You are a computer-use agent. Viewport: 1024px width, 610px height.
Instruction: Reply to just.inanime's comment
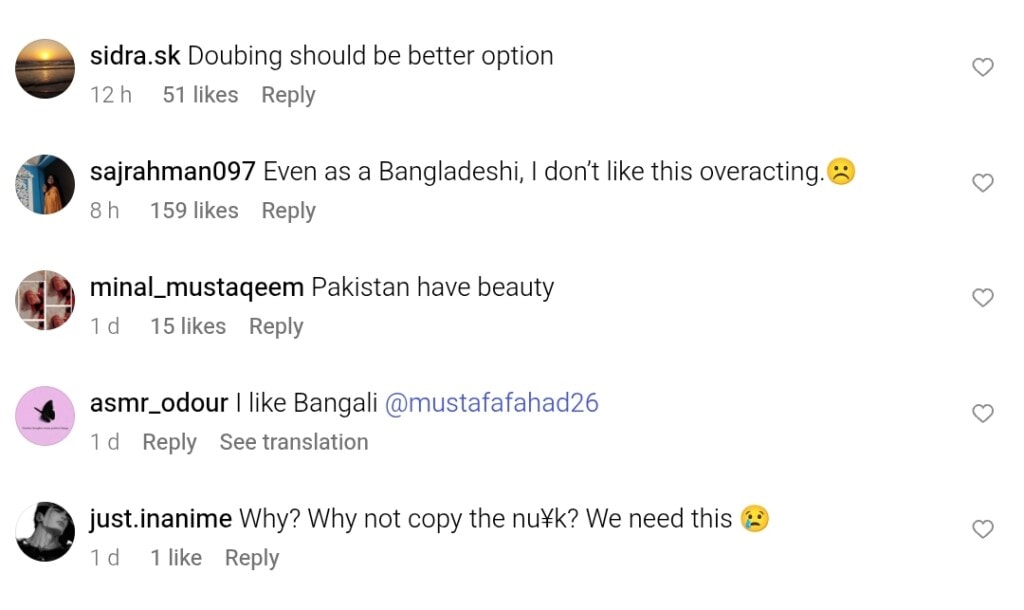[x=252, y=558]
